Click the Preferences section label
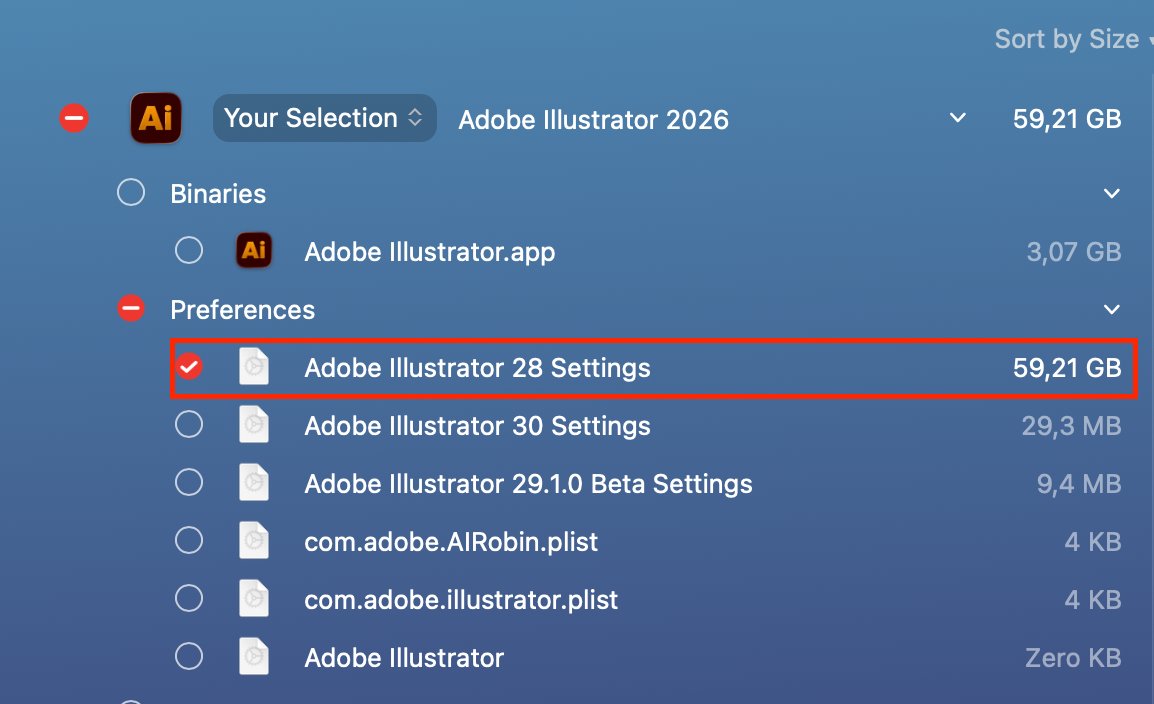Image resolution: width=1154 pixels, height=704 pixels. 242,310
